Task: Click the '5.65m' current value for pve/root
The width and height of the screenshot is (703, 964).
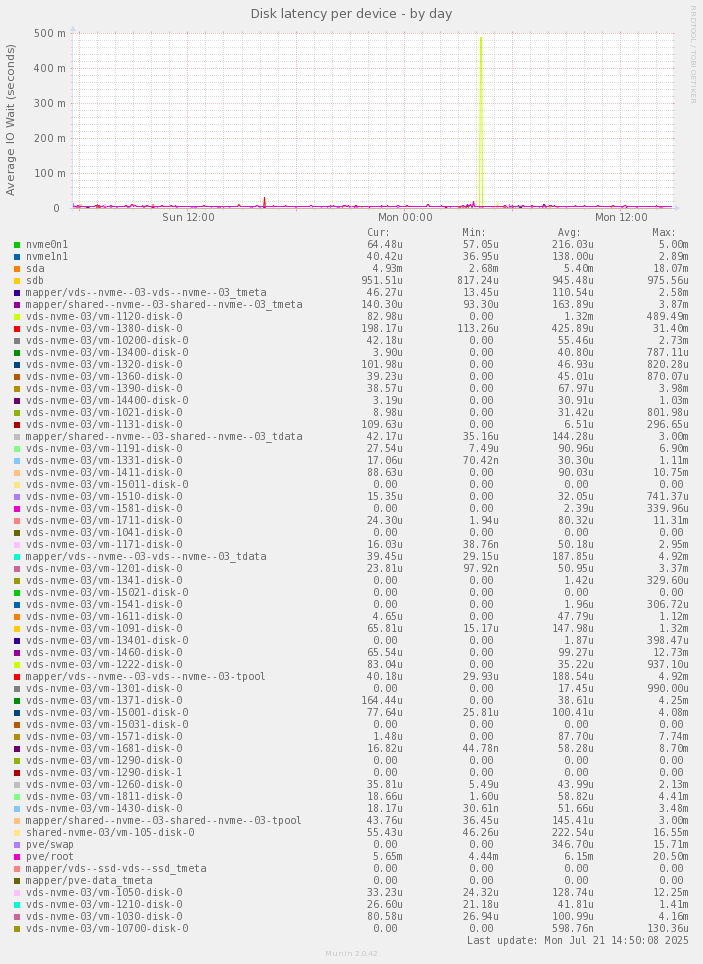Action: pos(388,857)
